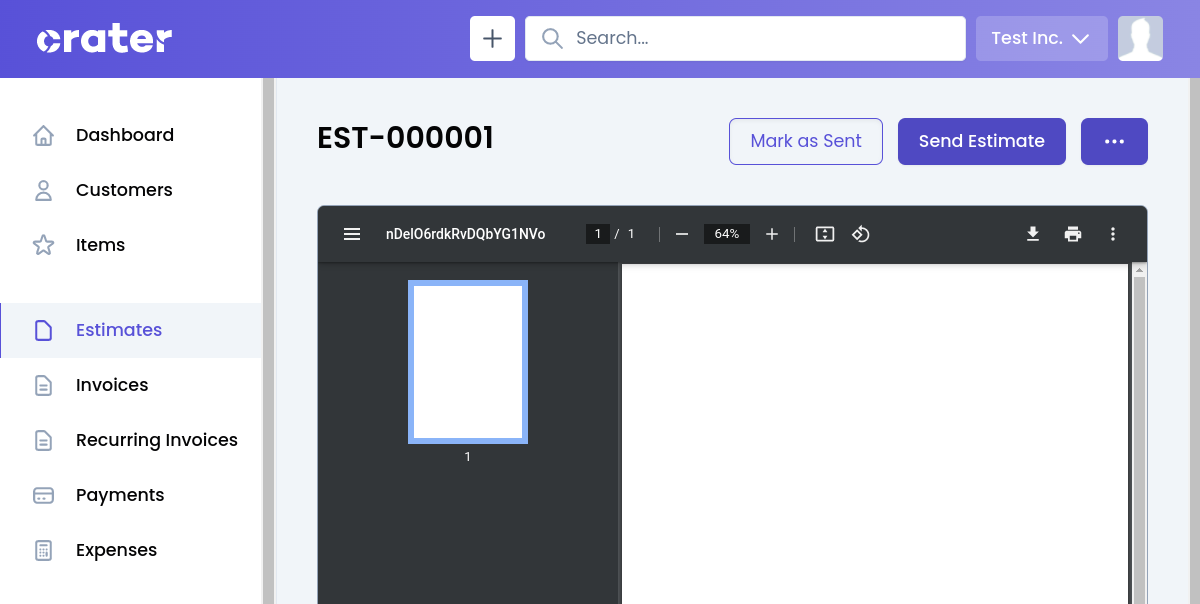Open PDF viewer more actions menu
The height and width of the screenshot is (604, 1200).
tap(1113, 234)
